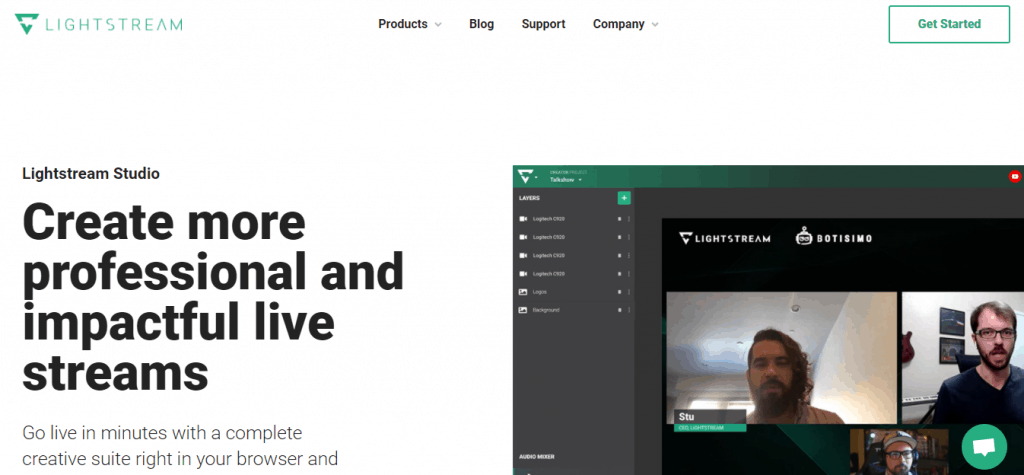Image resolution: width=1024 pixels, height=475 pixels.
Task: Click the Lightstream logo inside the studio preview
Action: (x=725, y=238)
